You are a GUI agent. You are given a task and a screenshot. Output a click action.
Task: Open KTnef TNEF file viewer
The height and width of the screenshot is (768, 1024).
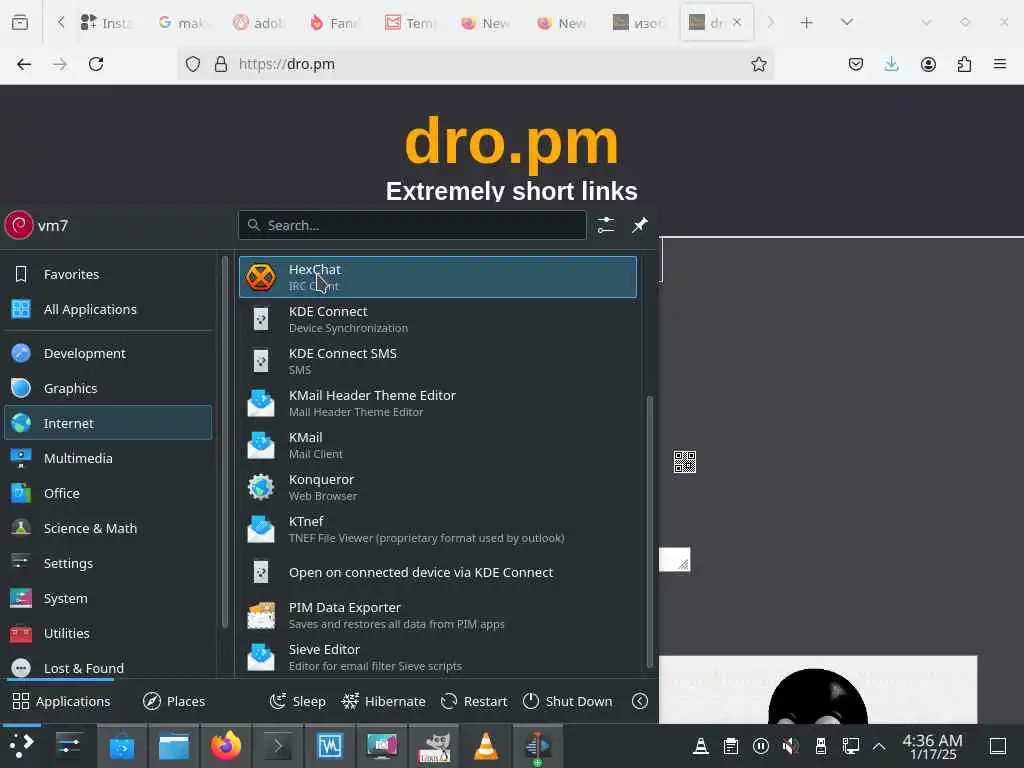click(x=438, y=529)
